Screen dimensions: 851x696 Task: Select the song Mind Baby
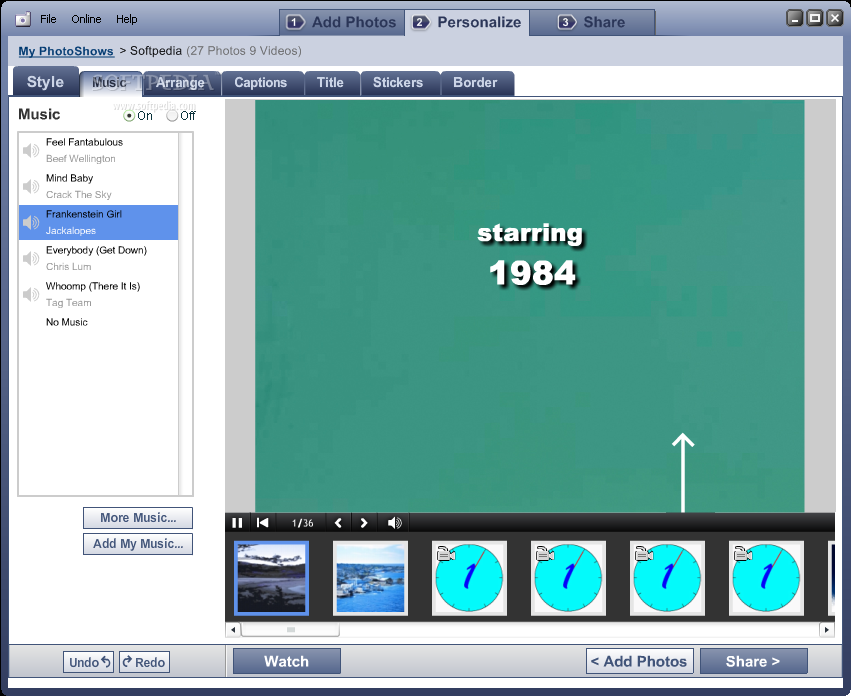click(x=99, y=186)
